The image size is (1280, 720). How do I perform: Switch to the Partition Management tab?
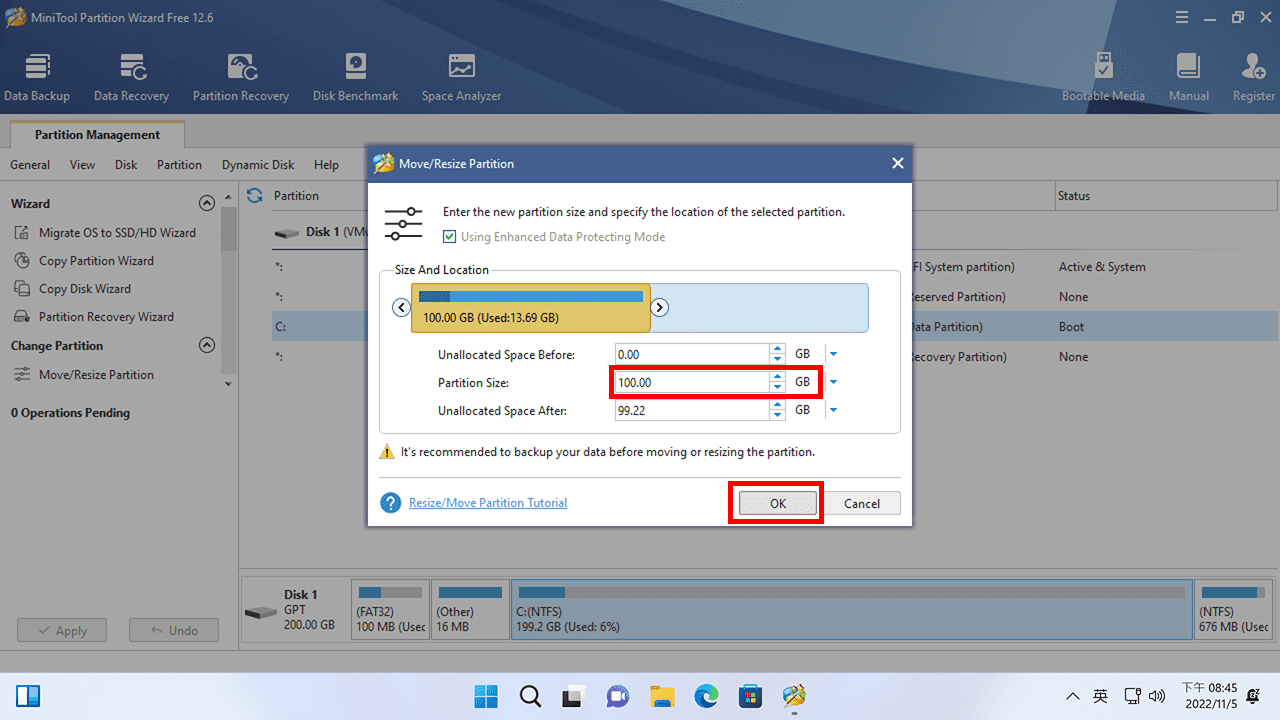[96, 134]
